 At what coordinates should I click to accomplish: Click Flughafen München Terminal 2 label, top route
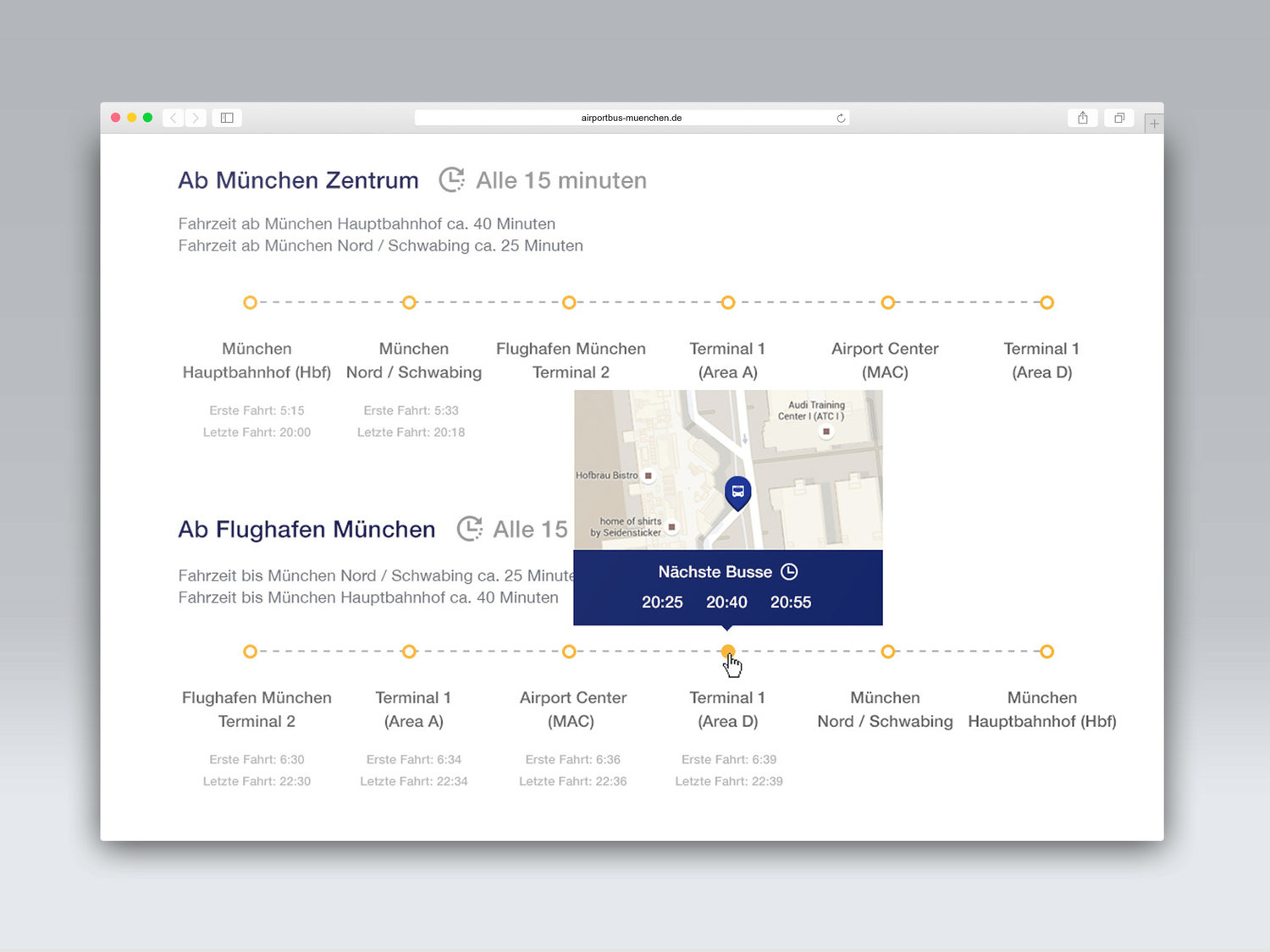coord(571,360)
